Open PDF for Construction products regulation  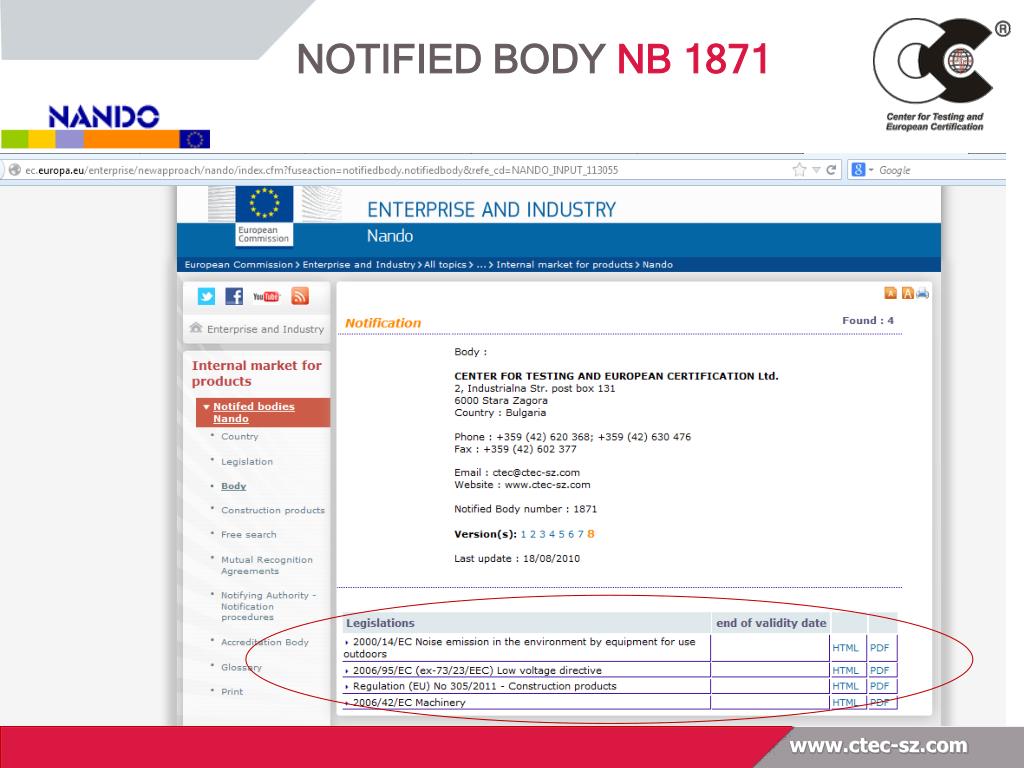pyautogui.click(x=879, y=686)
